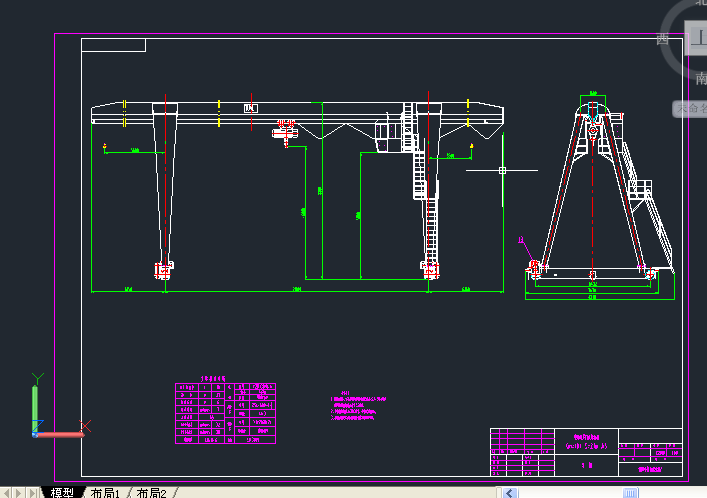
Task: Click the 上 top face of ViewCube
Action: tap(698, 38)
